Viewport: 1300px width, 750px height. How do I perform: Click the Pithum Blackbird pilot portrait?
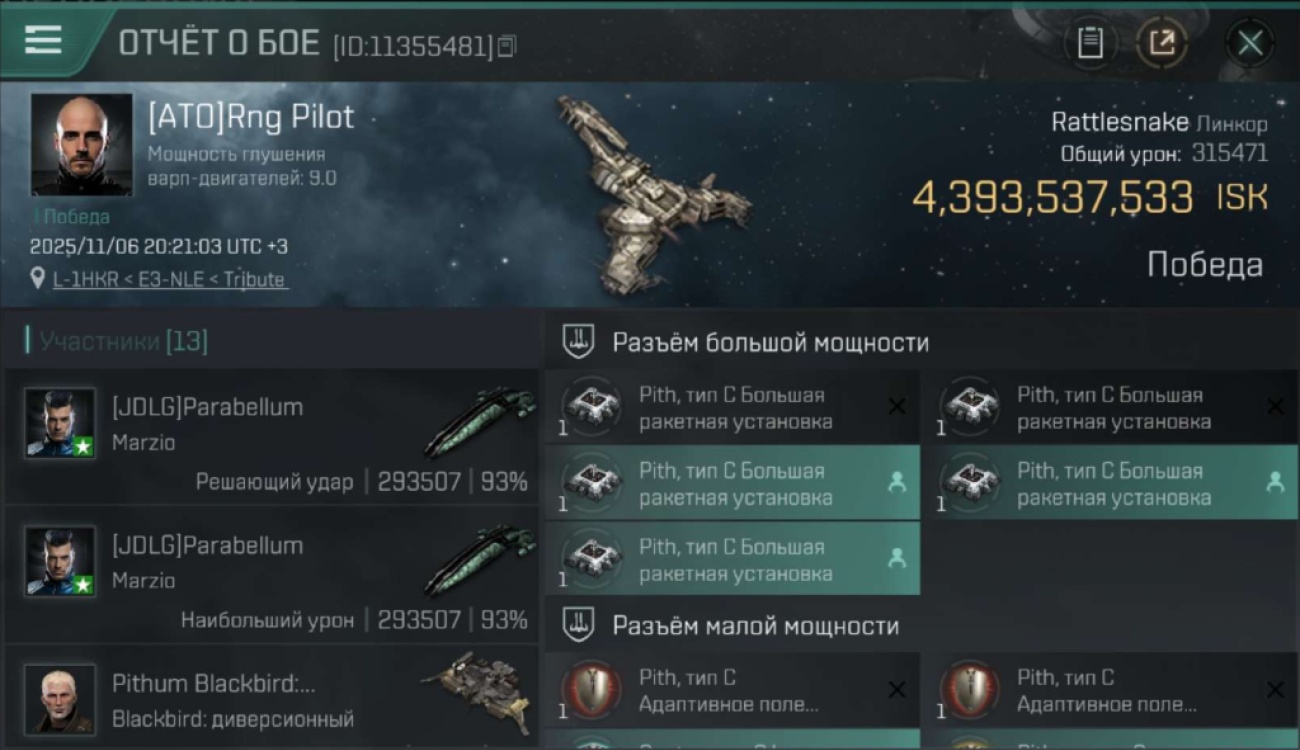[x=60, y=698]
